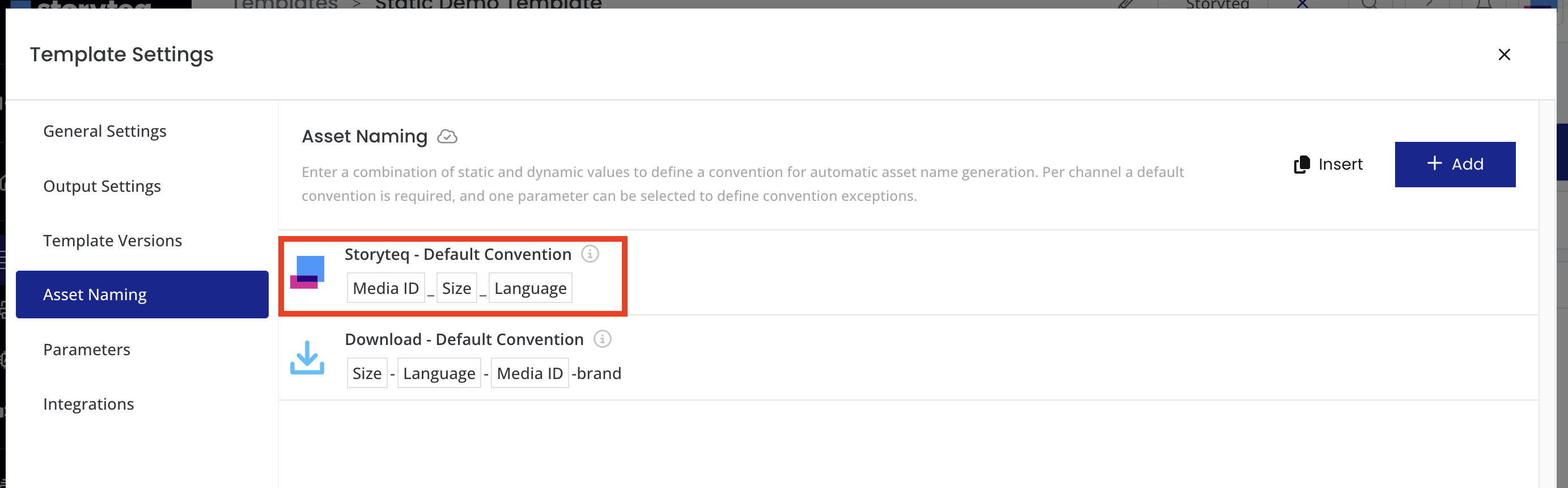This screenshot has width=1568, height=488.
Task: Click the Media ID tag in Storyteq convention
Action: pyautogui.click(x=385, y=288)
